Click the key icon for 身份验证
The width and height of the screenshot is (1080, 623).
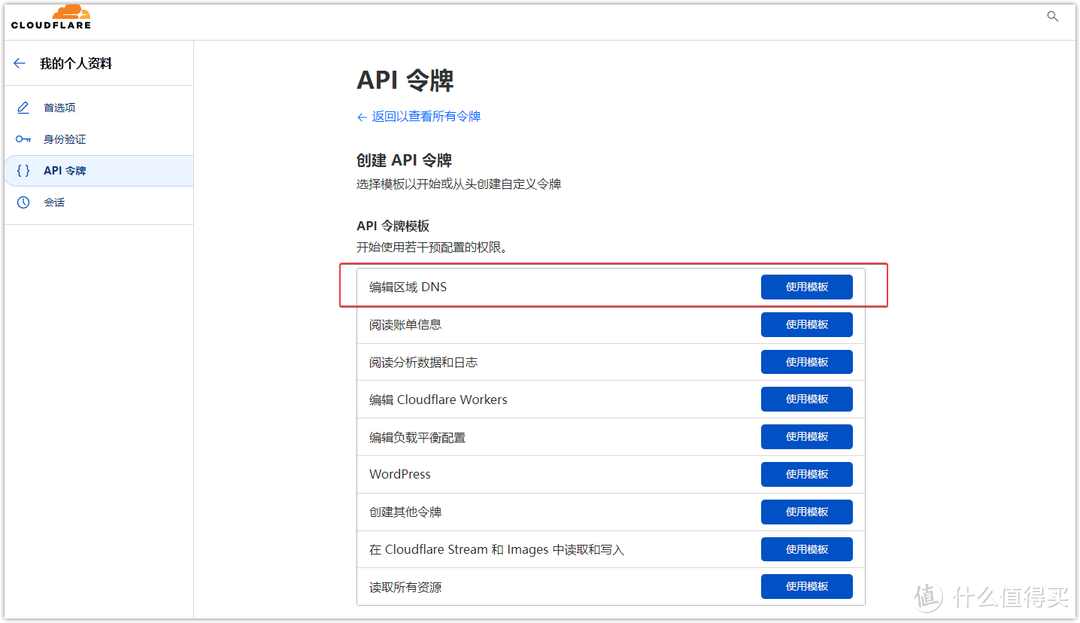(23, 139)
